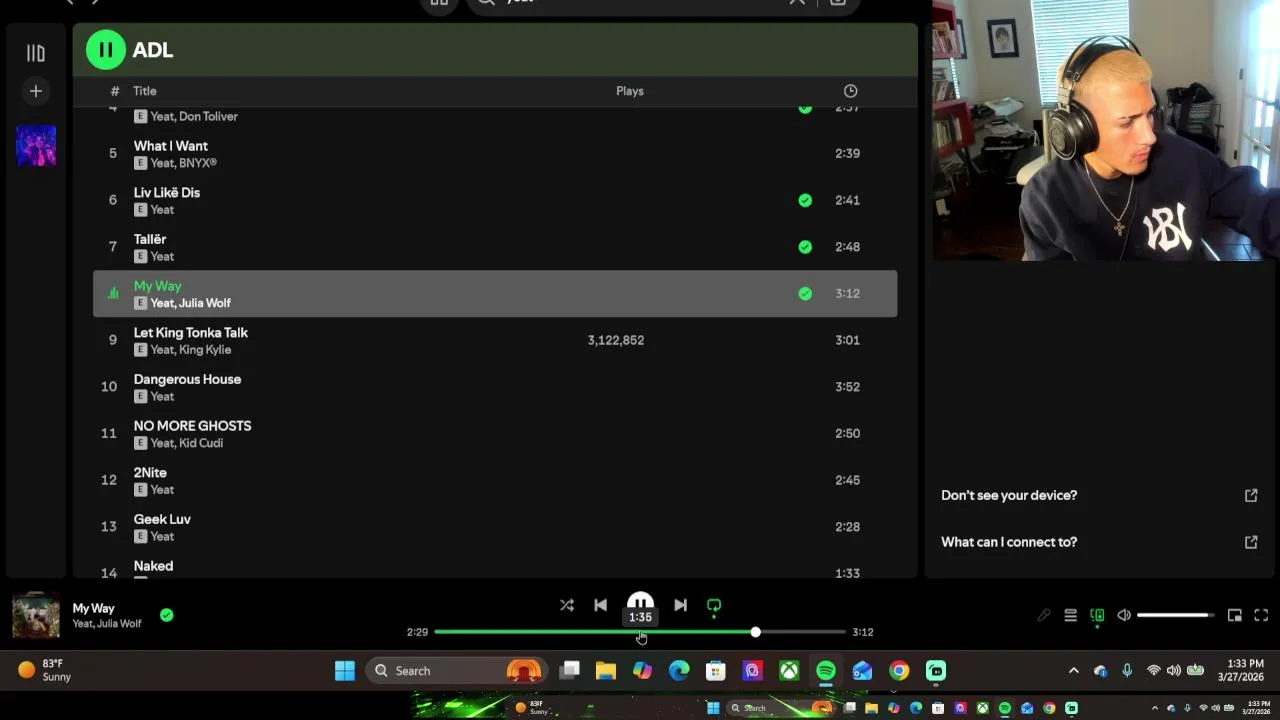The width and height of the screenshot is (1280, 720).
Task: Select the Tallër track title
Action: [x=150, y=239]
